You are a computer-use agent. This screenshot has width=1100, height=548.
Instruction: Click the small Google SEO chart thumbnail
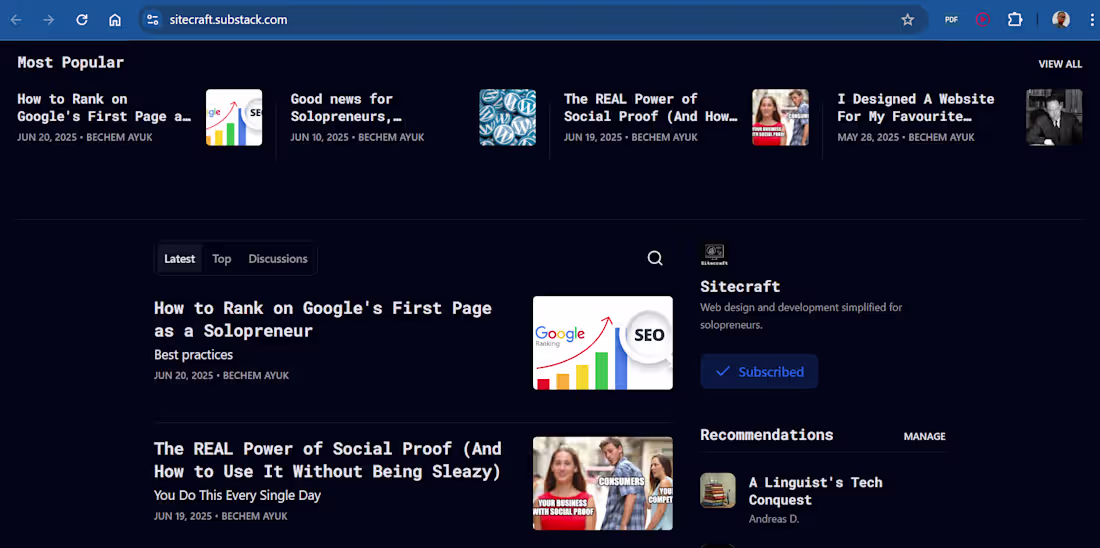[x=234, y=117]
